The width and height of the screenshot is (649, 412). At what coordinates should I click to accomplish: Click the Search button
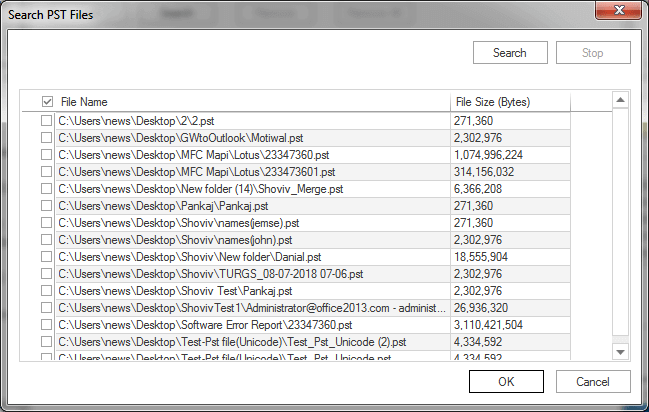point(510,53)
